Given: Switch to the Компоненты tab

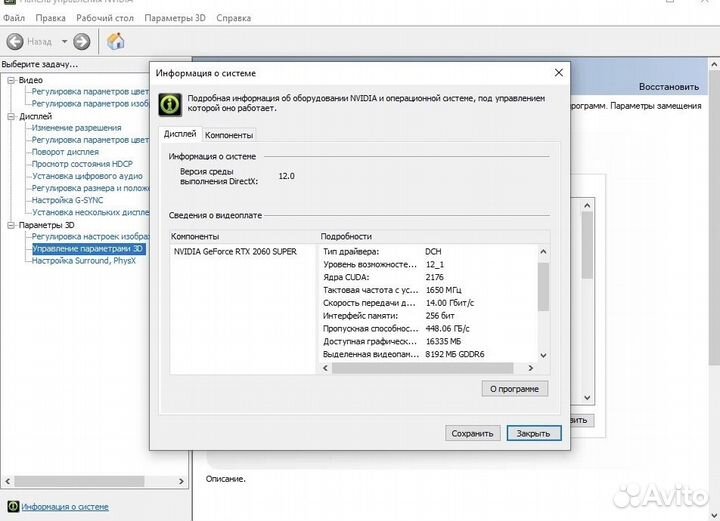Looking at the screenshot, I should (x=229, y=135).
